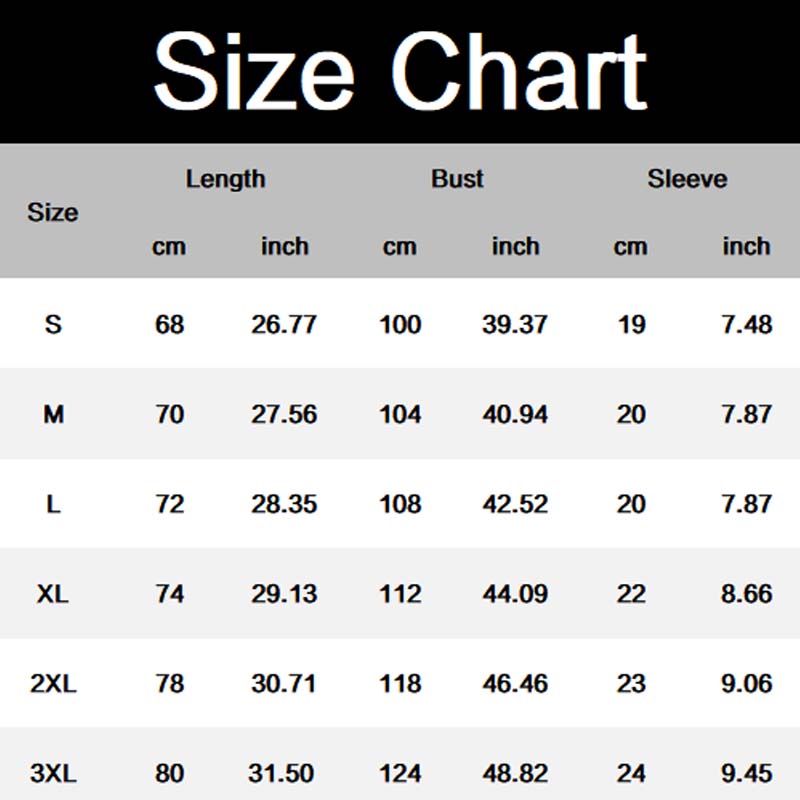Viewport: 800px width, 800px height.
Task: Click the 8.66 inch sleeve value
Action: [x=746, y=594]
